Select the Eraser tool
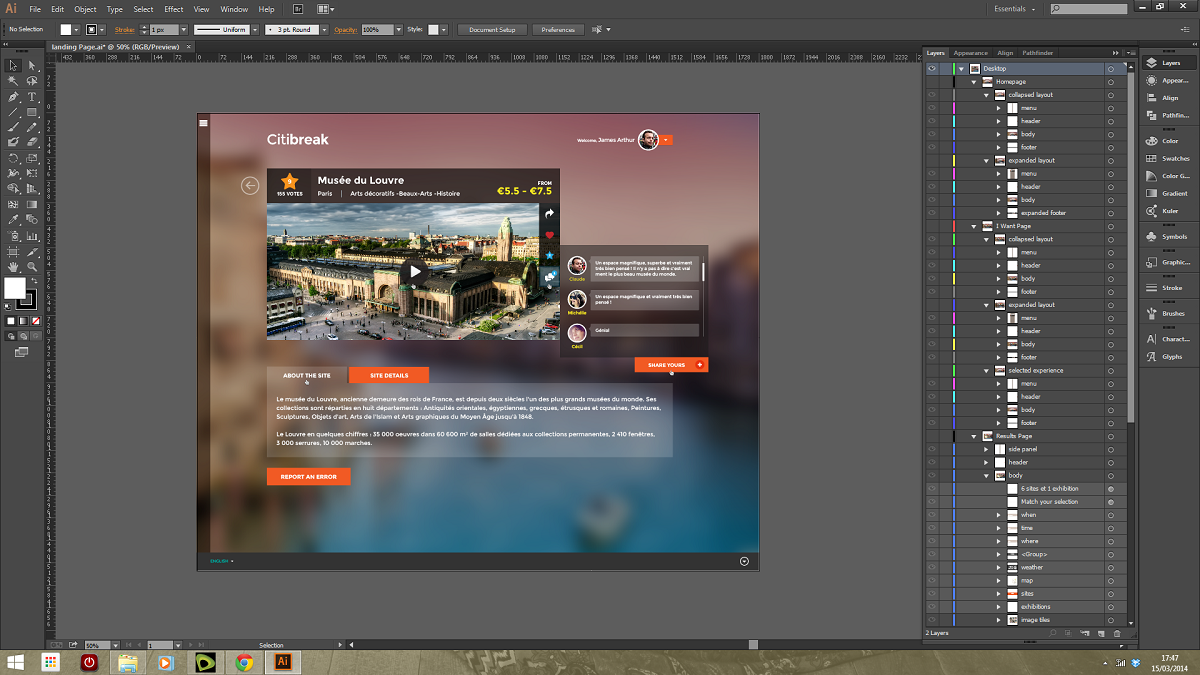This screenshot has width=1200, height=675. [32, 142]
